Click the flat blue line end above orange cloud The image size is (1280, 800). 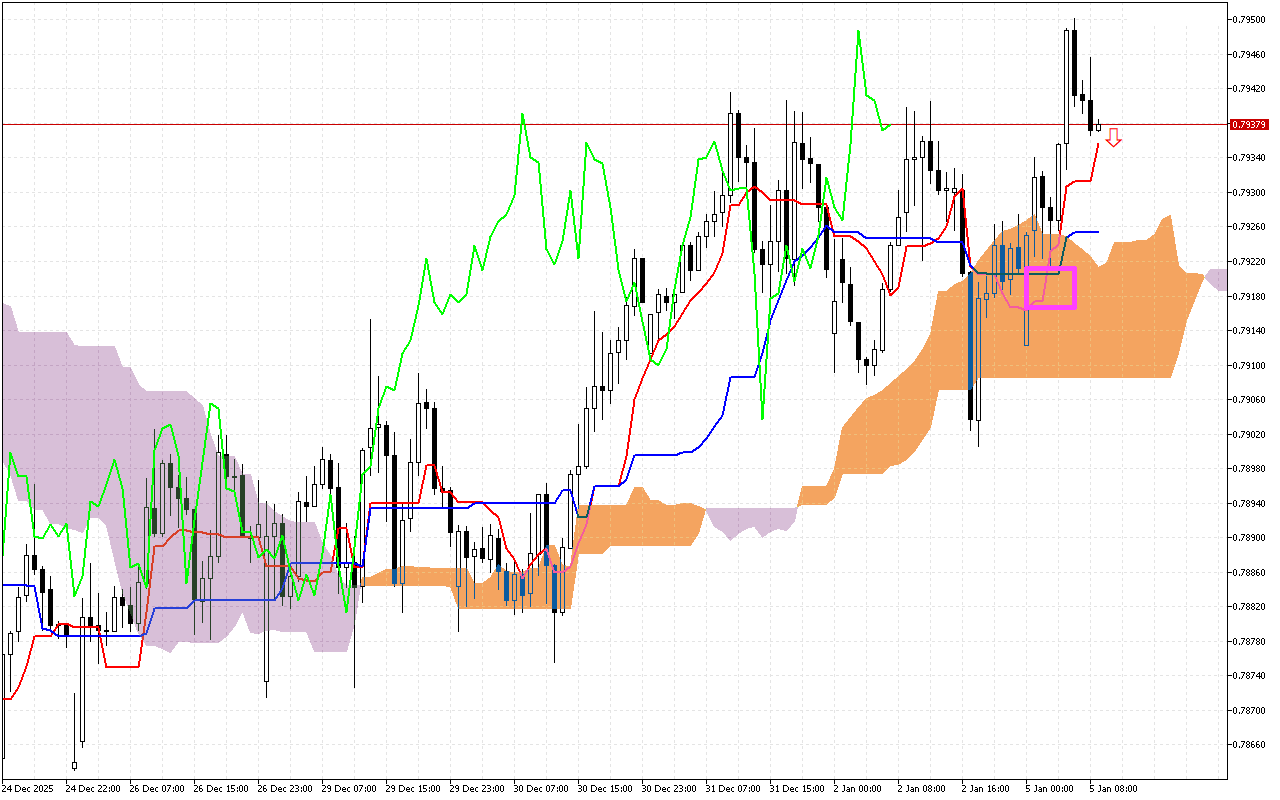click(1096, 232)
